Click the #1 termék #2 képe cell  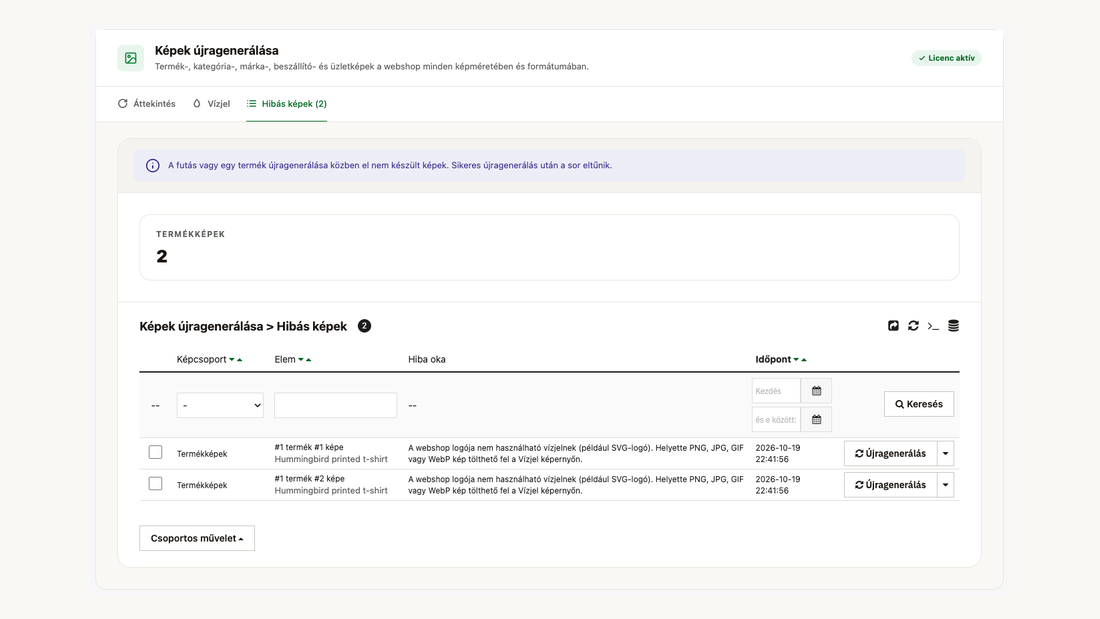point(331,485)
